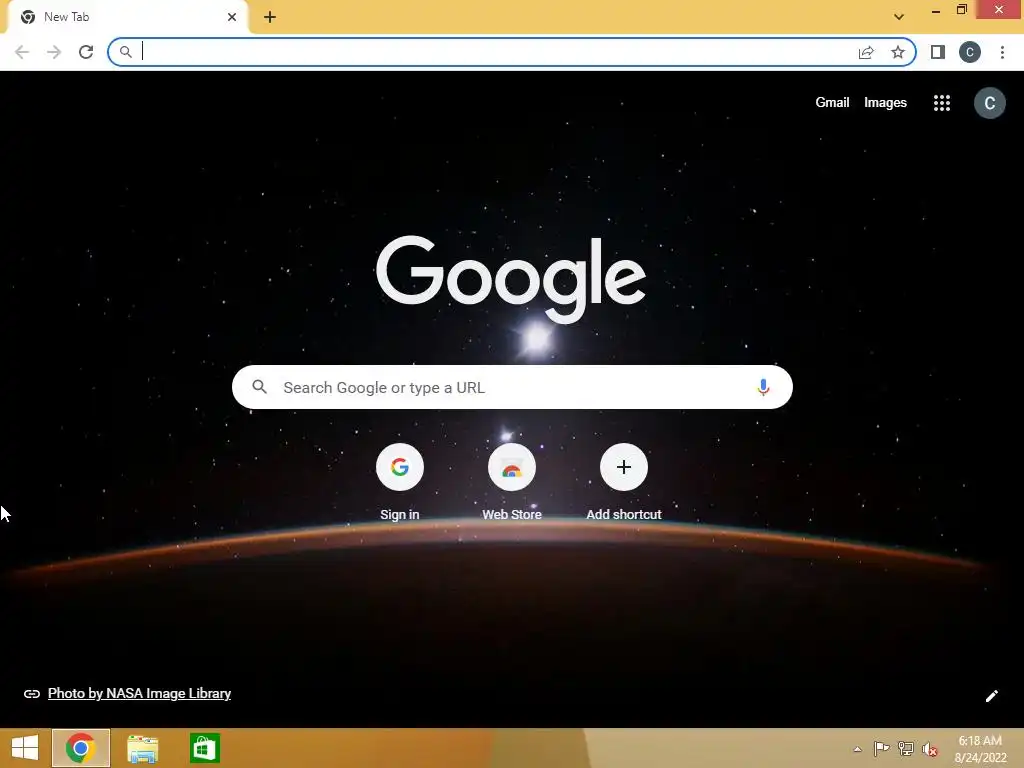Image resolution: width=1024 pixels, height=768 pixels.
Task: Open the Sign in shortcut
Action: click(400, 482)
